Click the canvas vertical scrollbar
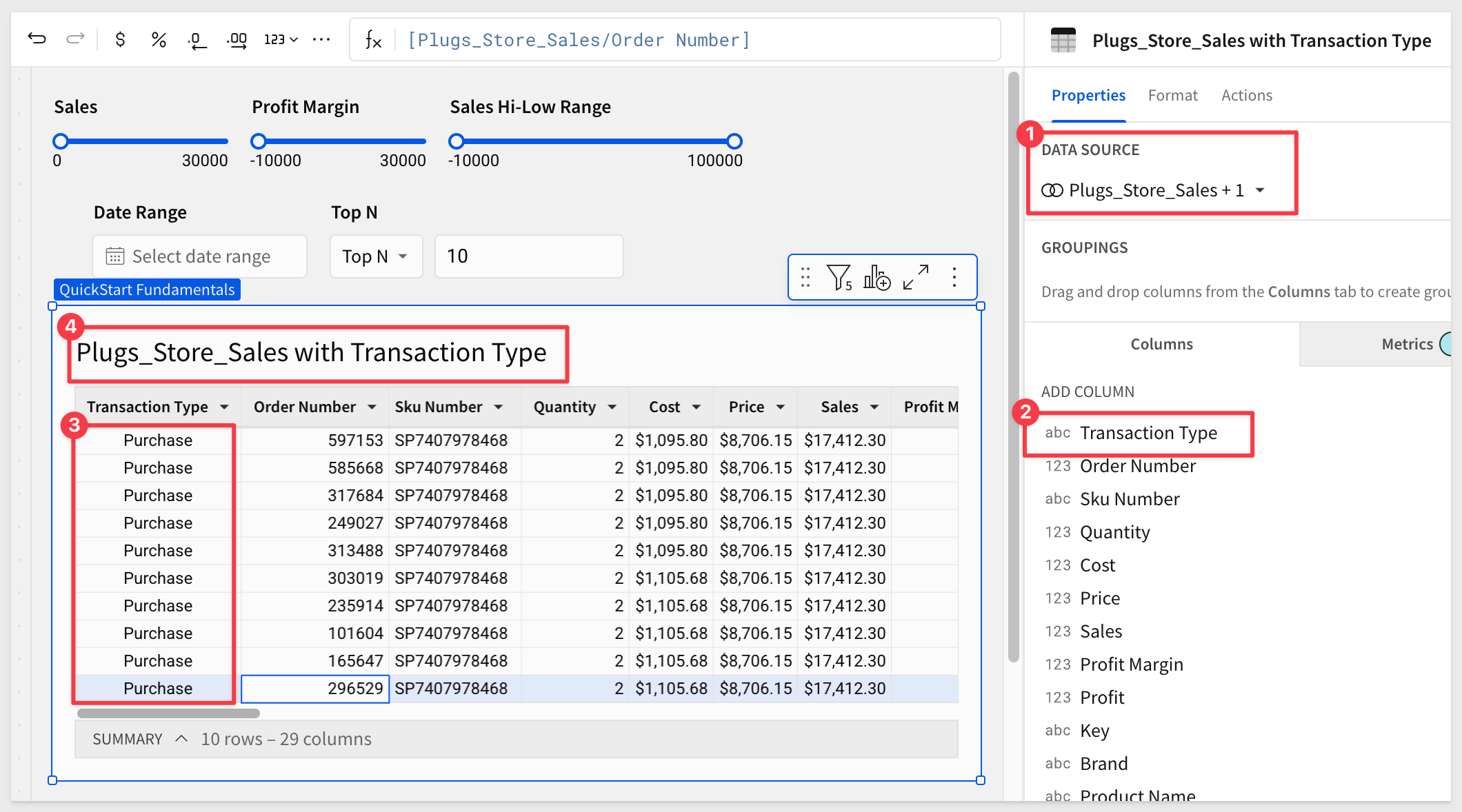Viewport: 1462px width, 812px height. [1013, 367]
